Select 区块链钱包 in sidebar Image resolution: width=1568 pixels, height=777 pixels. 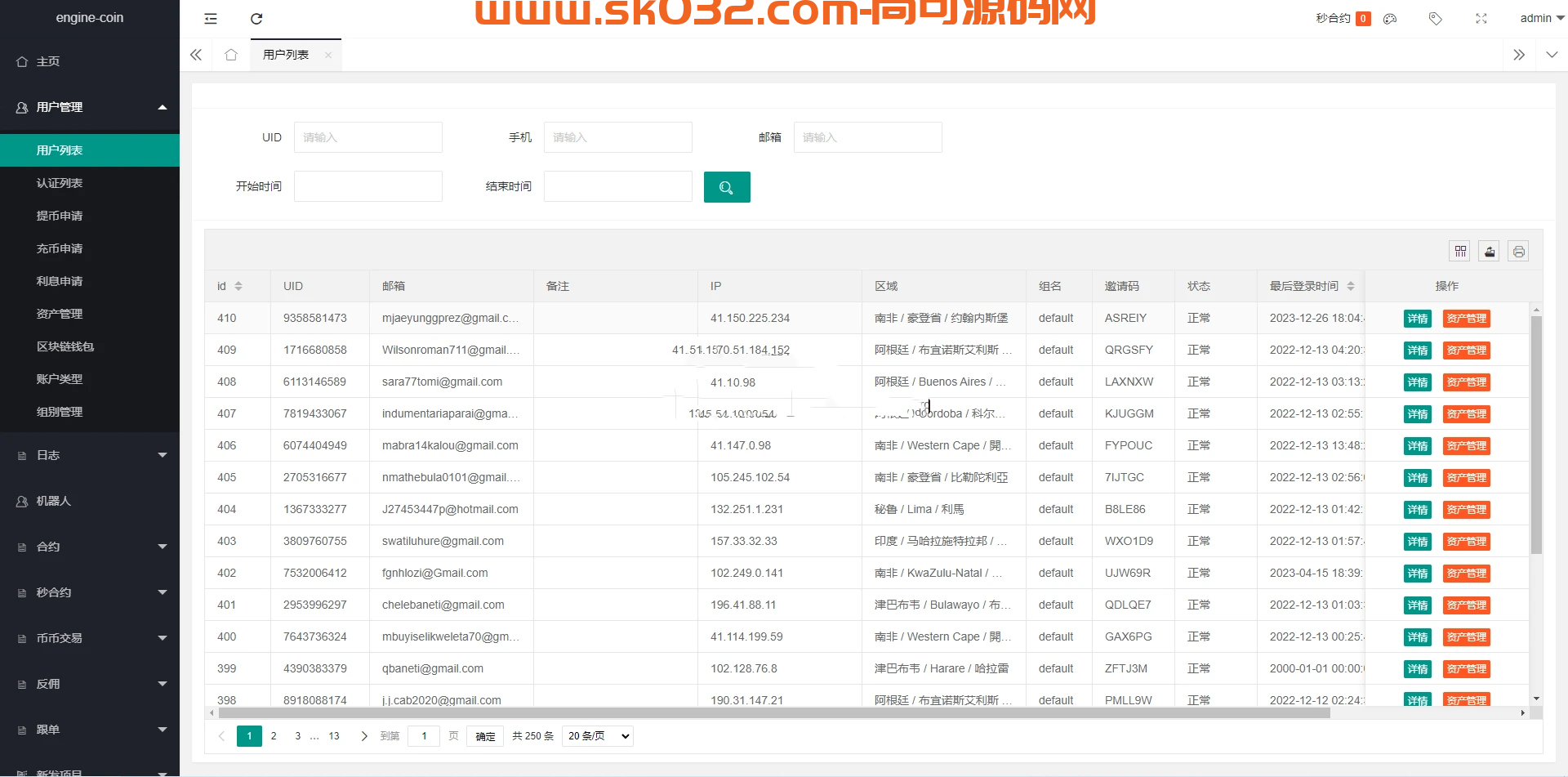point(90,346)
